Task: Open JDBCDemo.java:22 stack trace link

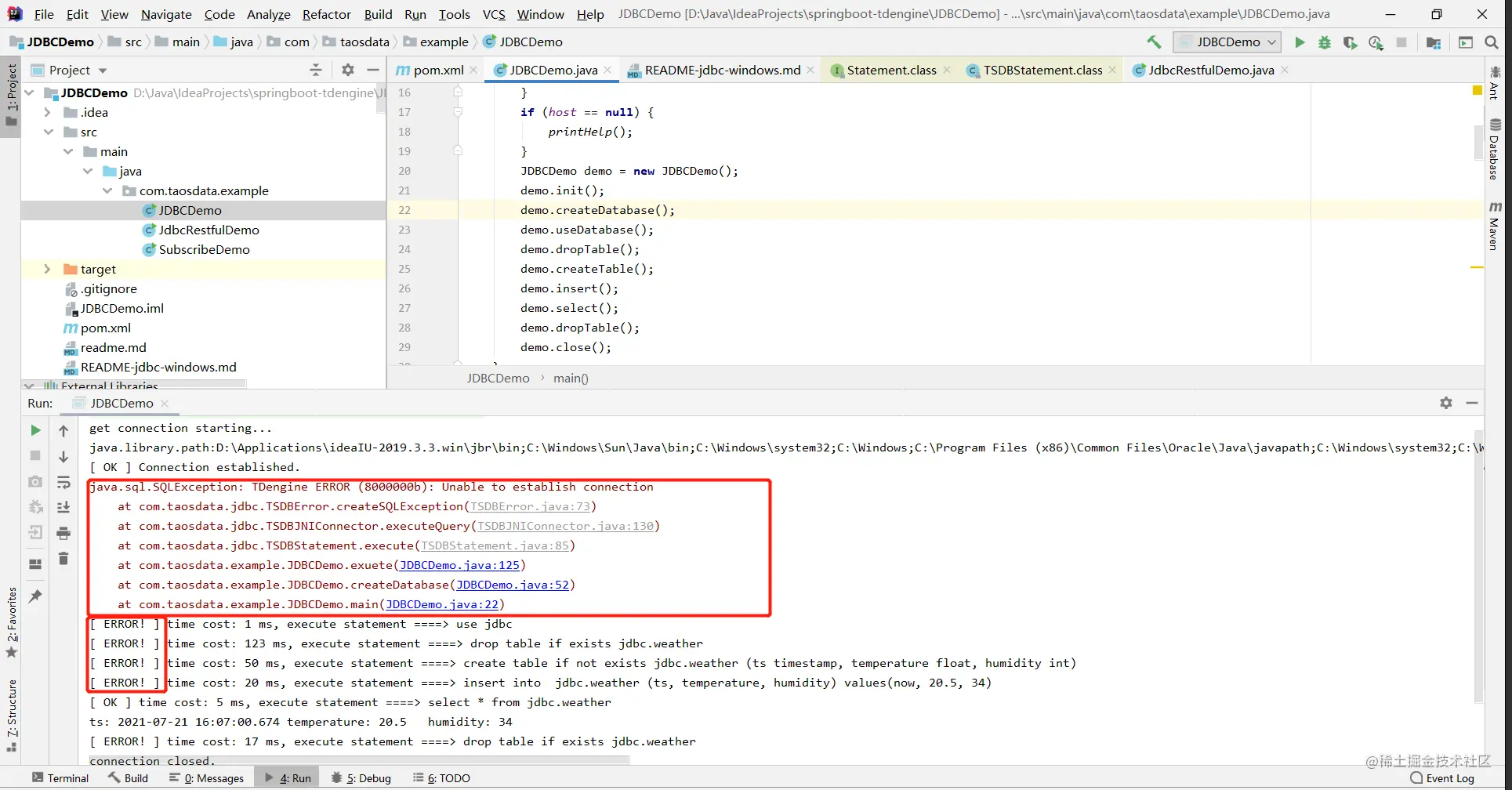Action: 442,604
